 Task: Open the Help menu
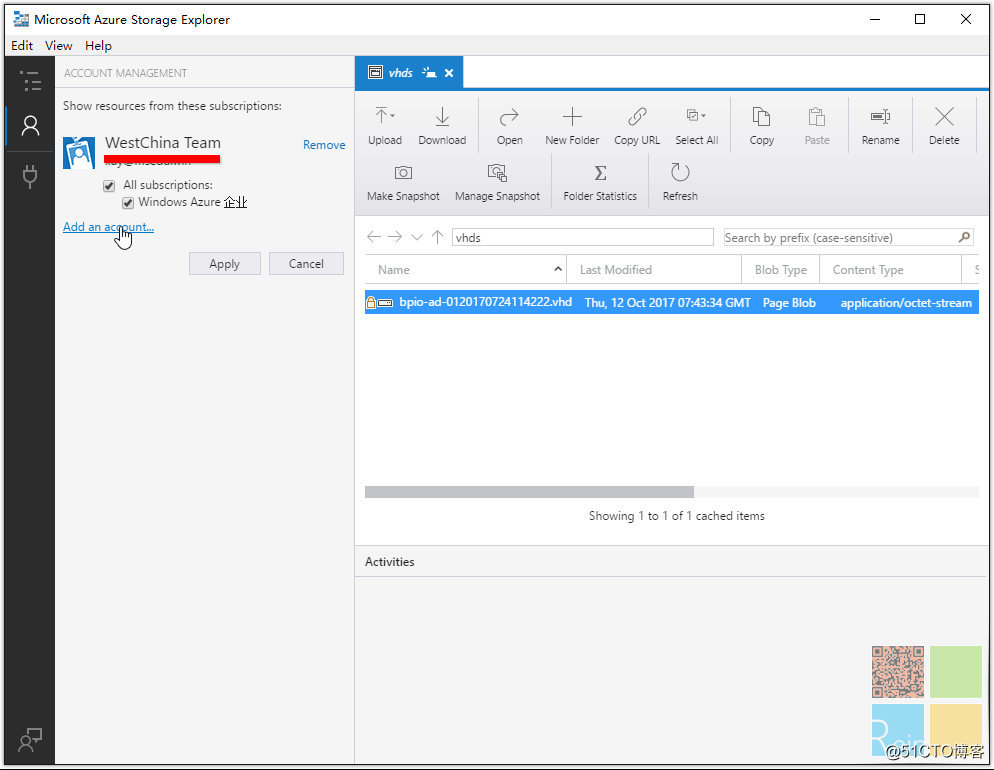pos(98,46)
